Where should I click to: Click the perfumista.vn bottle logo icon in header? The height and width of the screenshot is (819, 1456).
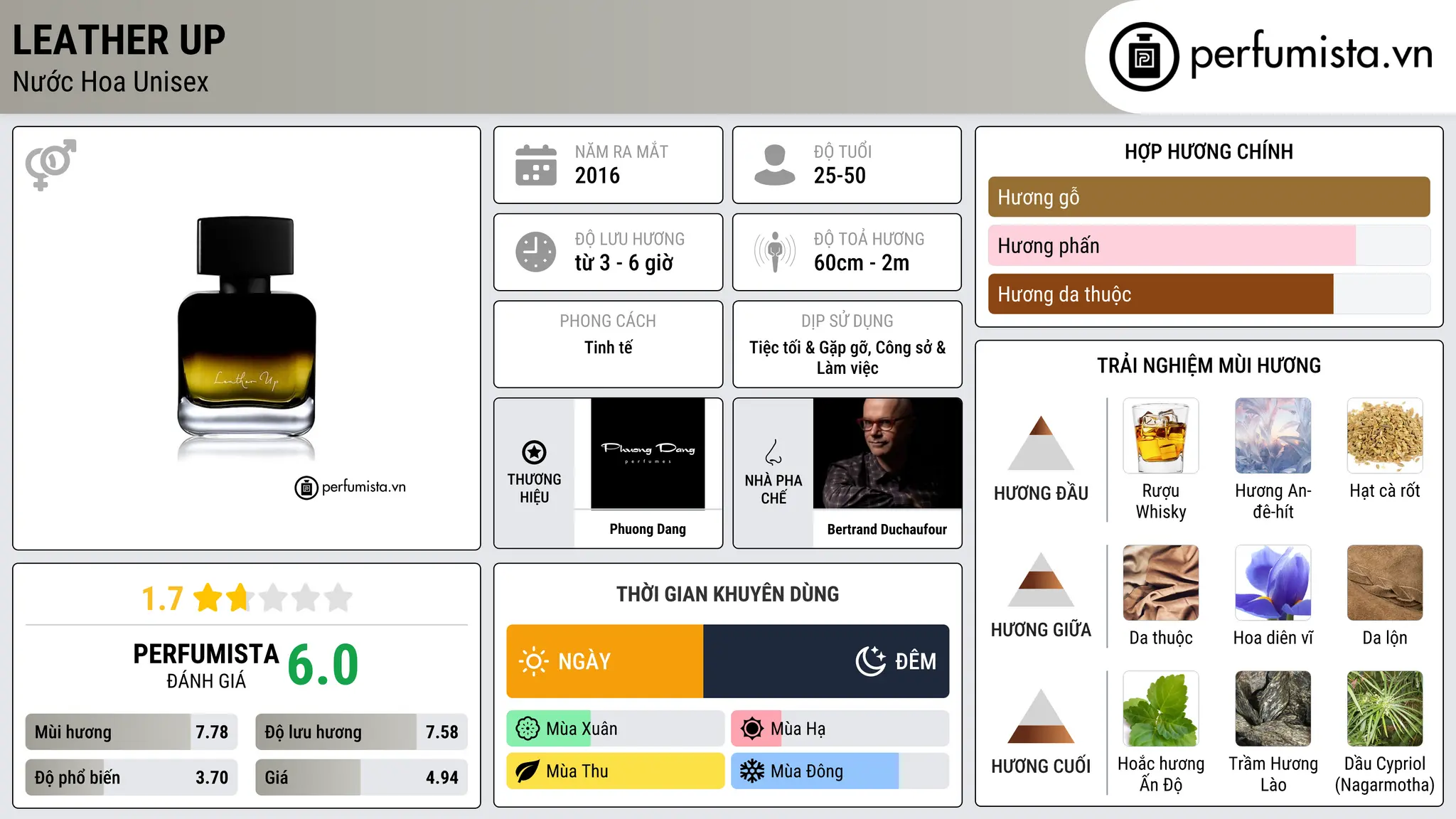click(x=1144, y=57)
